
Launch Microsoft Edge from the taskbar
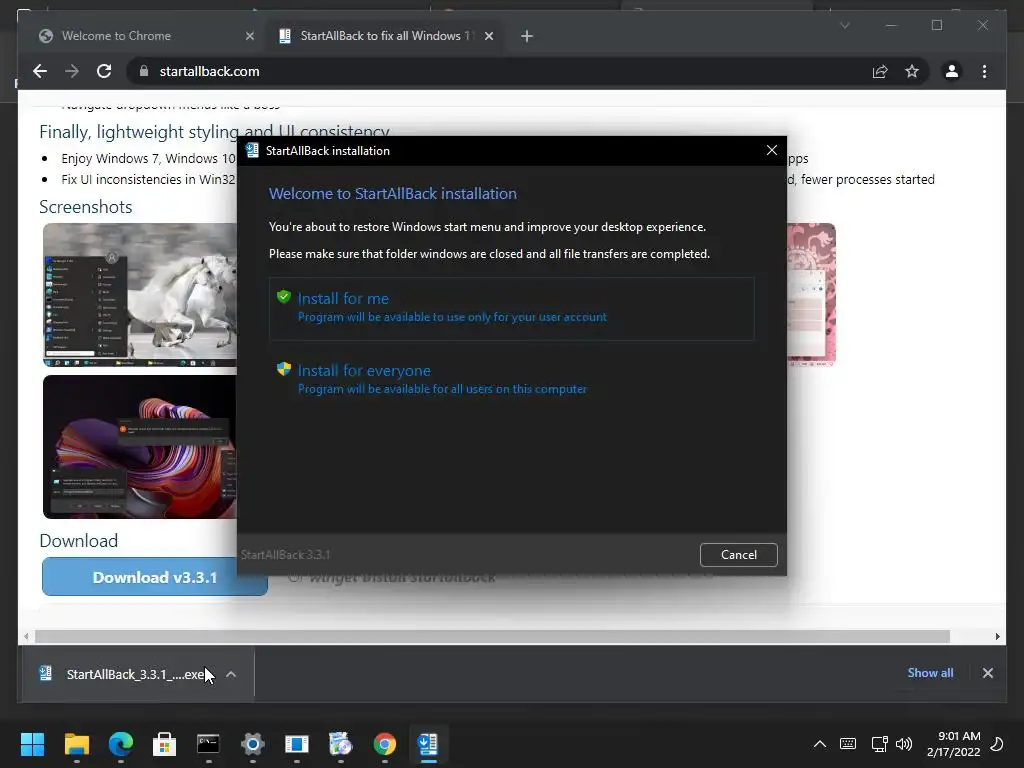point(120,744)
